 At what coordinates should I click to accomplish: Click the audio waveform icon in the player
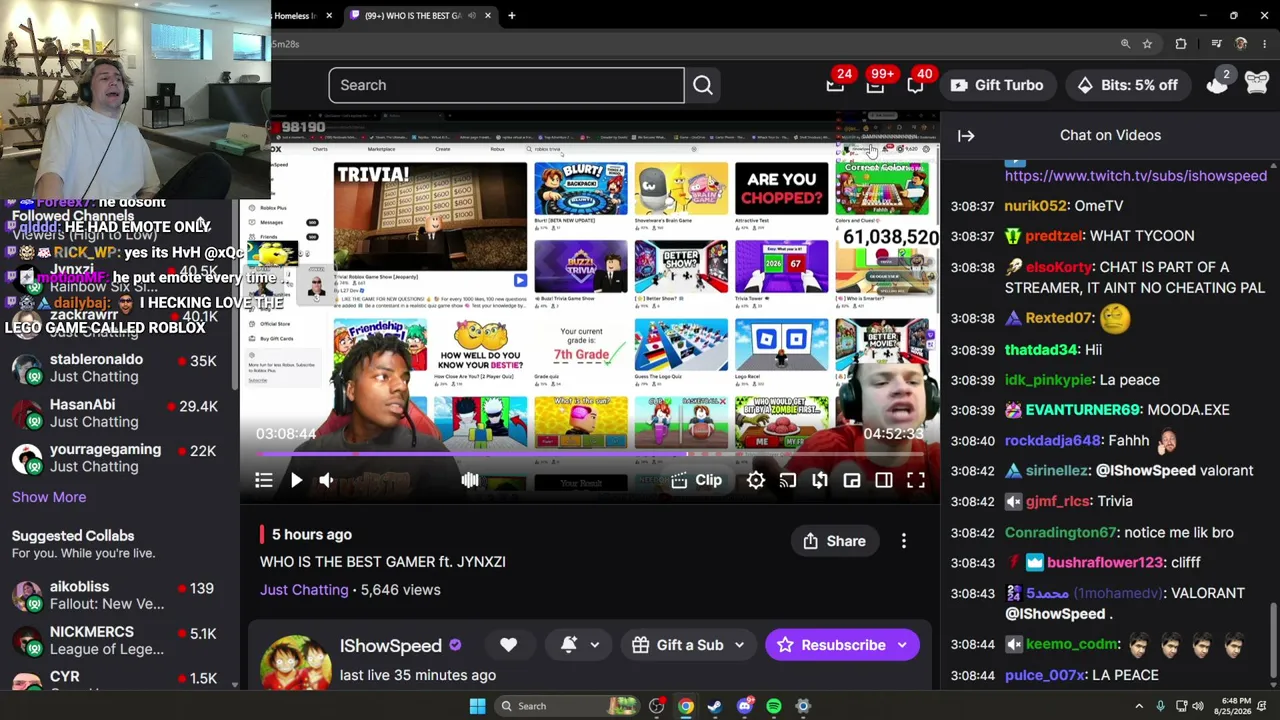tap(470, 481)
